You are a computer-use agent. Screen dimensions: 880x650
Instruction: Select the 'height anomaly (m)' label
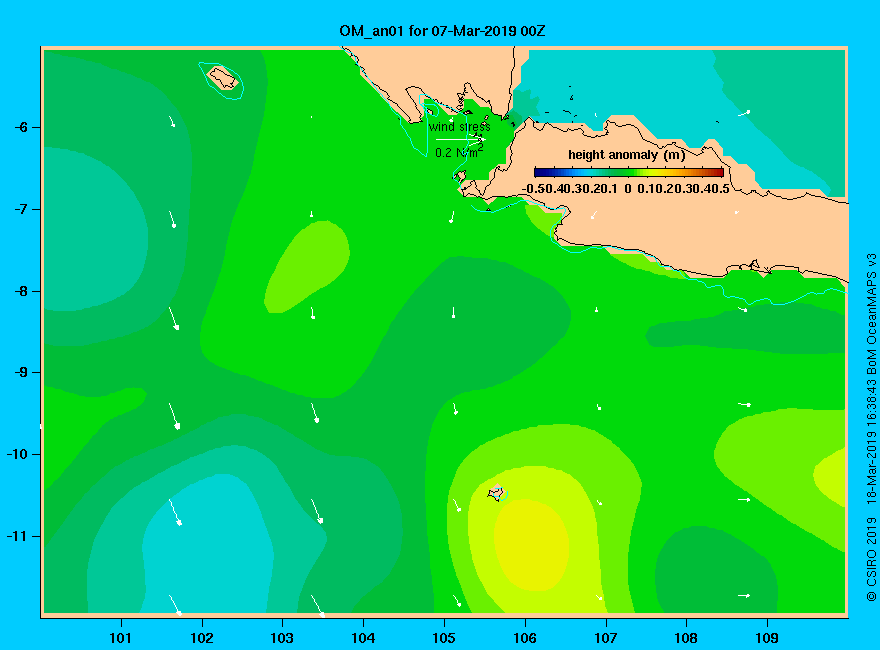pos(626,155)
